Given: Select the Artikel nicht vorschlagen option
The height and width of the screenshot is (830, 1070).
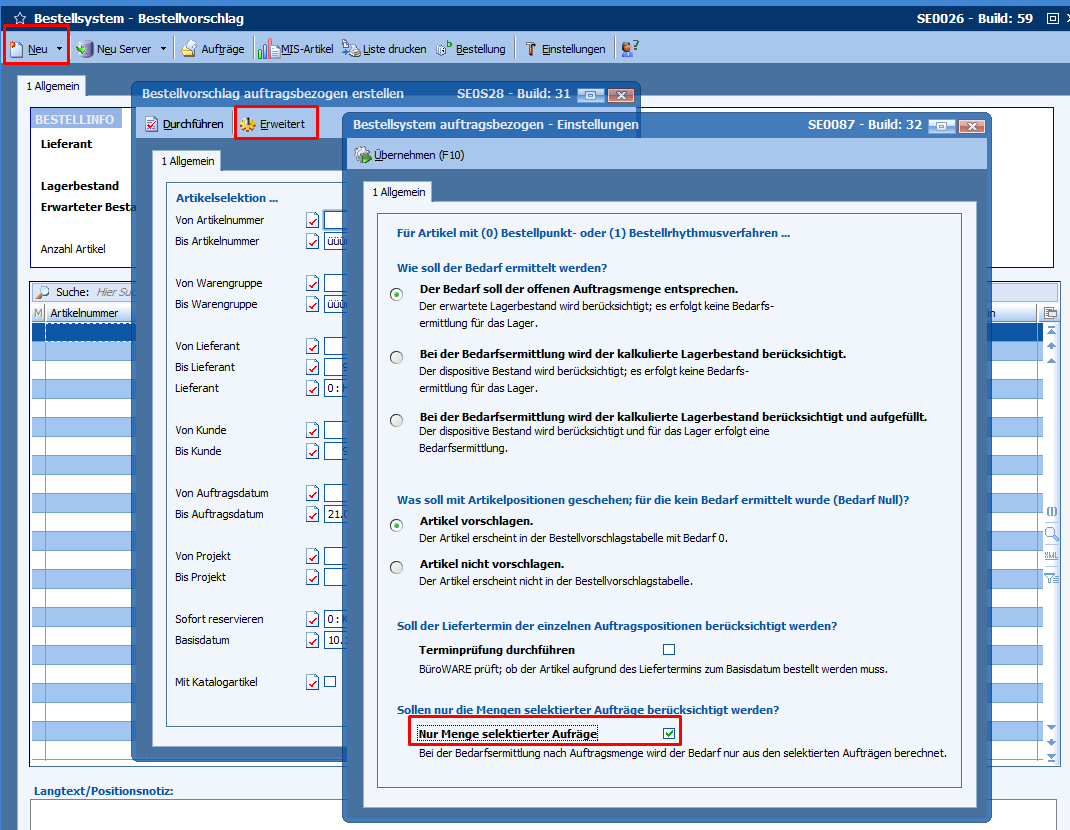Looking at the screenshot, I should [397, 567].
